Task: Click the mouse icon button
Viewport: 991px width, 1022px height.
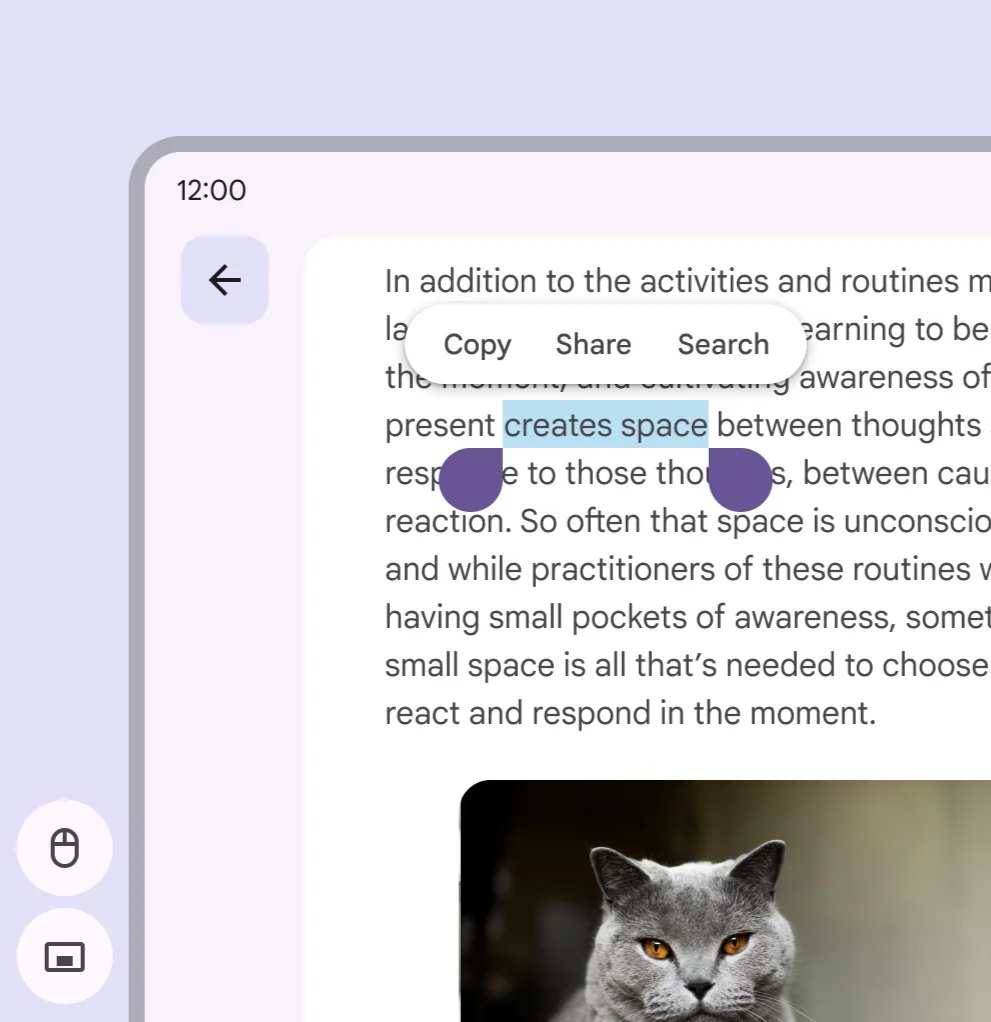Action: tap(65, 848)
